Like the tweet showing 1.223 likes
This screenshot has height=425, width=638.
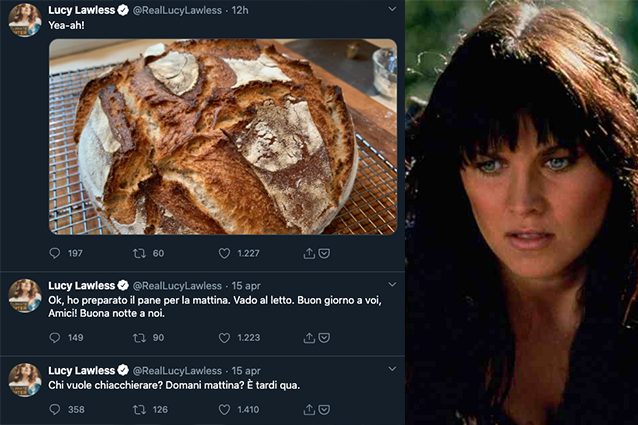(225, 338)
